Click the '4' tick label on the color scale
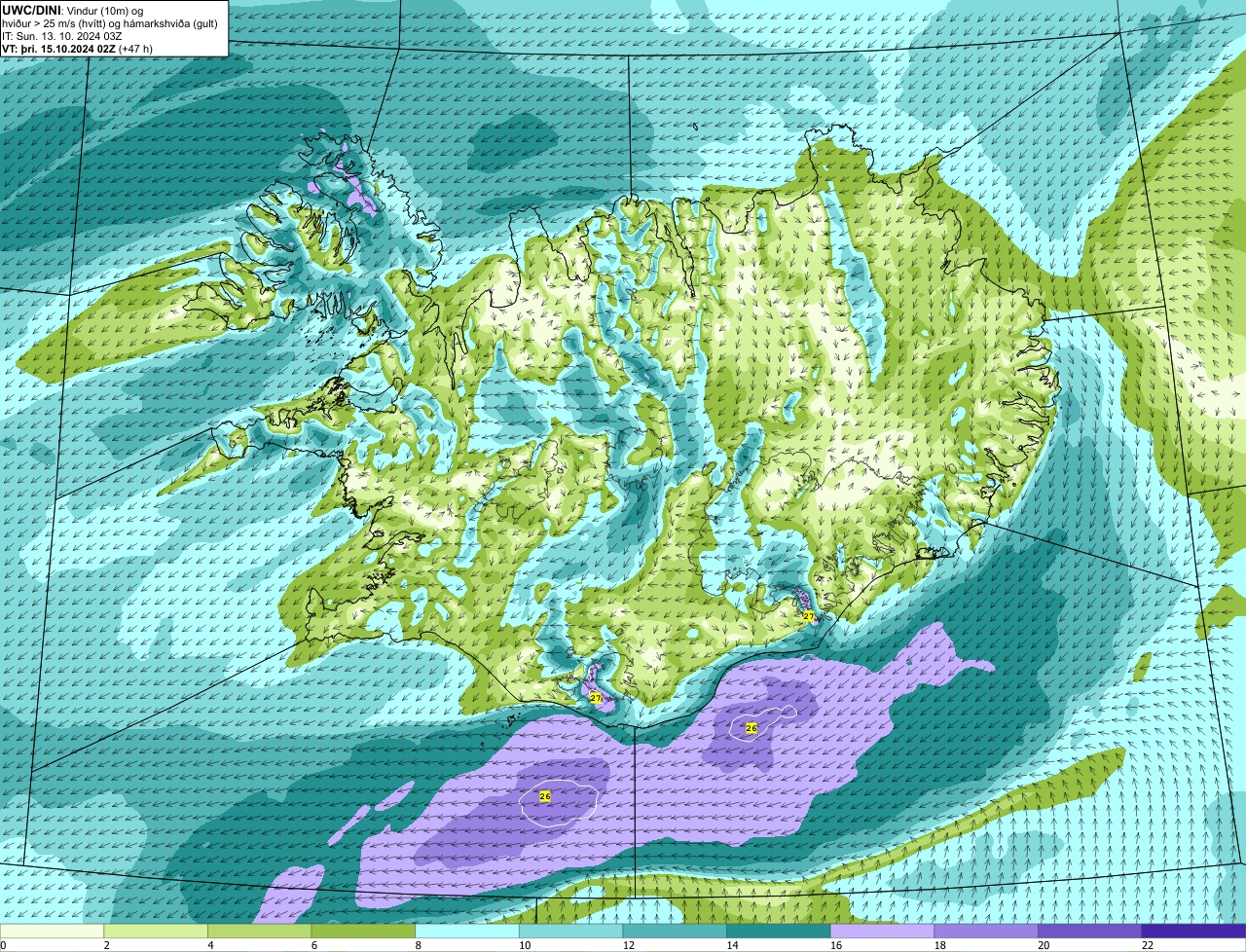The image size is (1246, 952). coord(210,945)
